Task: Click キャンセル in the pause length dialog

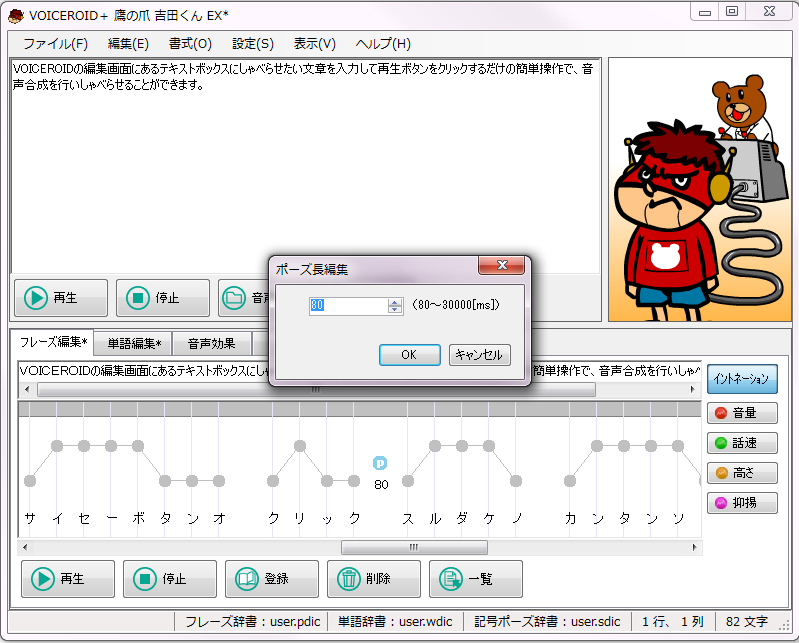Action: point(479,355)
